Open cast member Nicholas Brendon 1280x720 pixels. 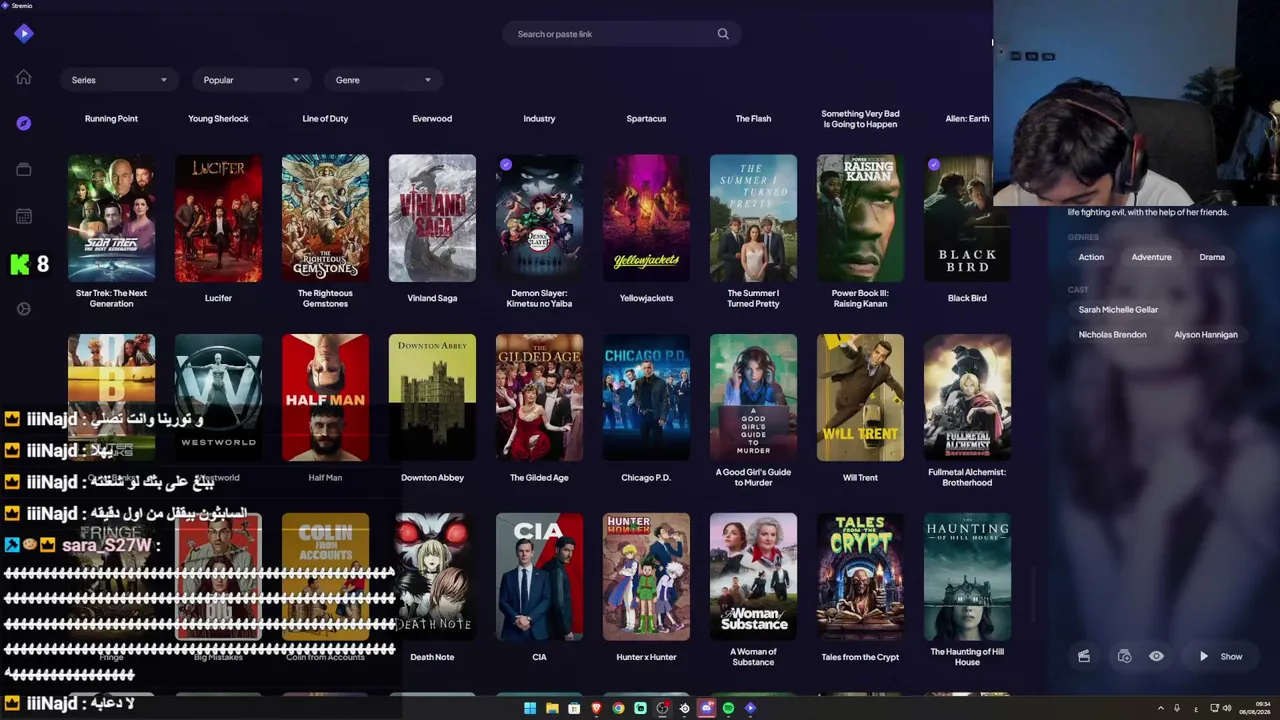(1112, 335)
